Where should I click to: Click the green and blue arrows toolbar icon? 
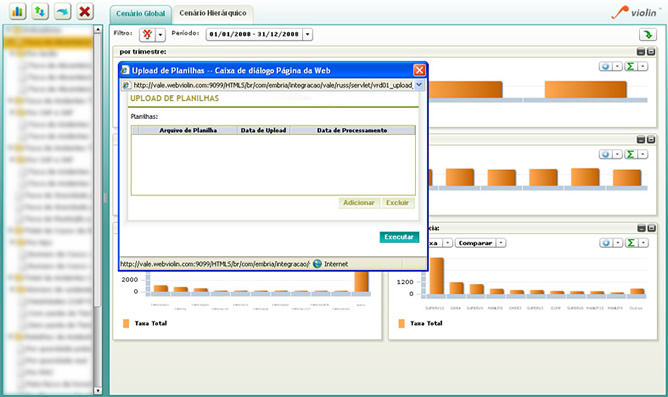click(x=40, y=12)
